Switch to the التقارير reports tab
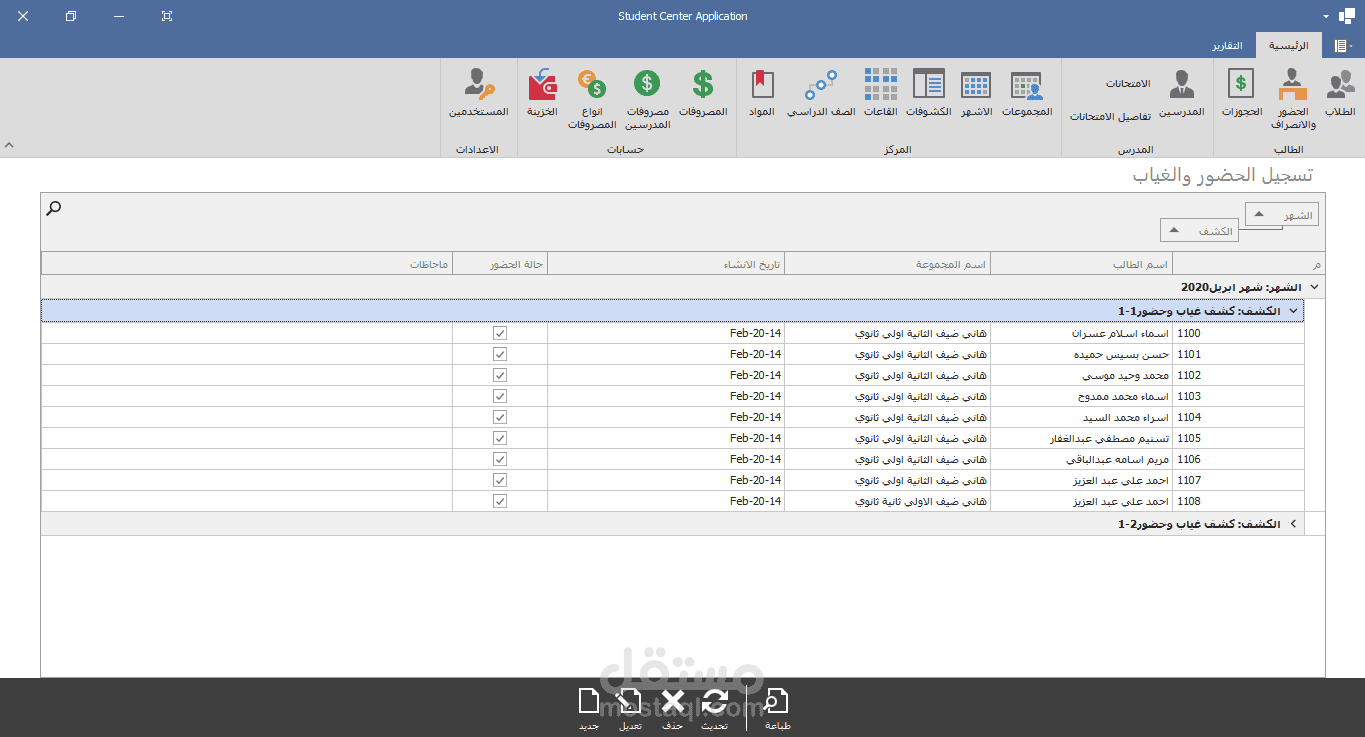This screenshot has height=737, width=1365. click(x=1228, y=46)
